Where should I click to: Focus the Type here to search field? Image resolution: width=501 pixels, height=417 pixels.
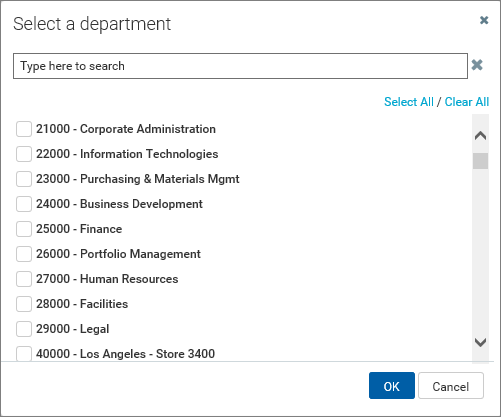click(x=240, y=66)
